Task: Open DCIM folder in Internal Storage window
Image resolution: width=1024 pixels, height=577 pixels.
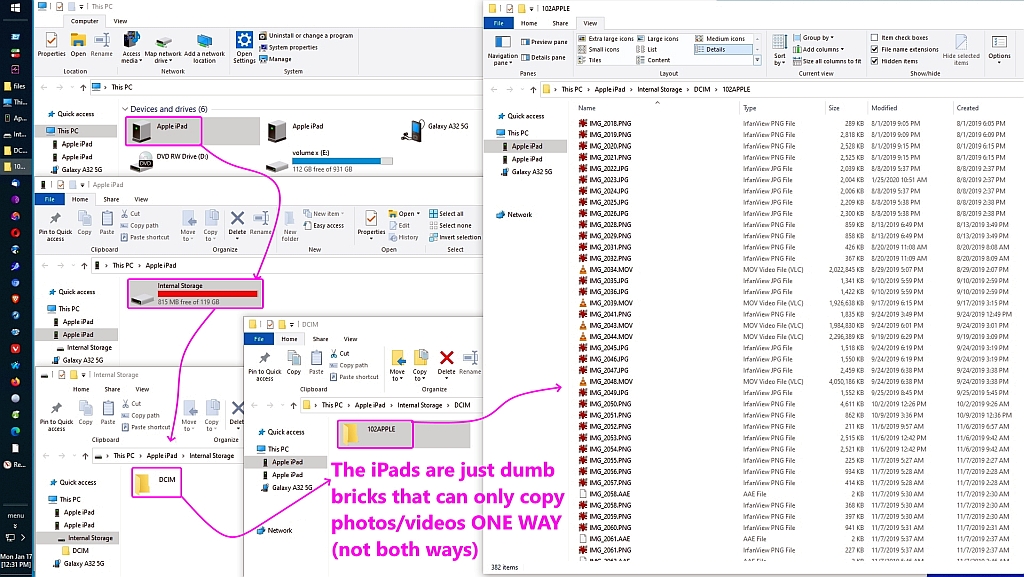Action: click(x=157, y=483)
